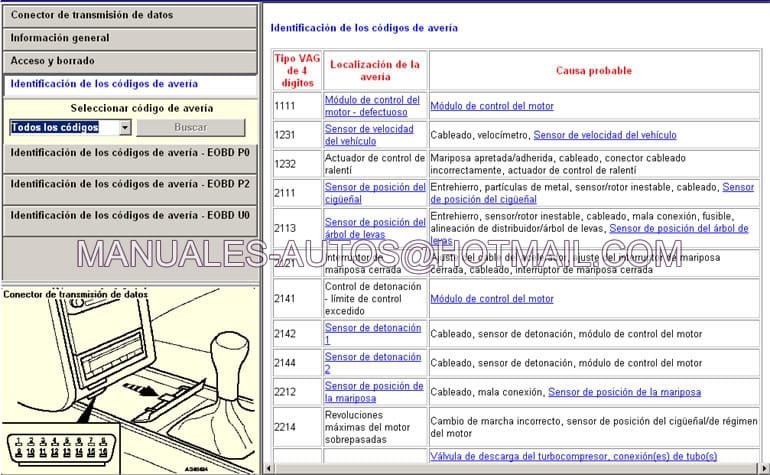Open 'Válvula de descarga del turbocompresor' link

click(574, 456)
